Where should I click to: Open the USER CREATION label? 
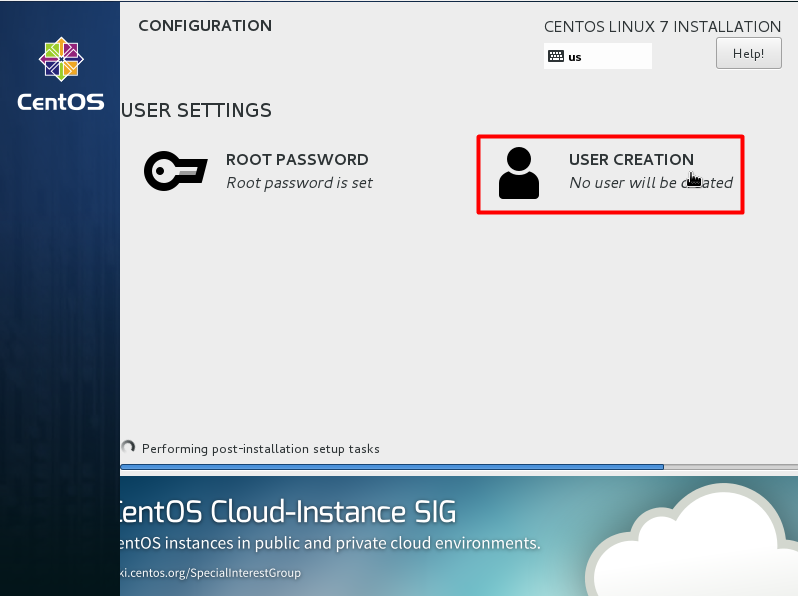631,160
